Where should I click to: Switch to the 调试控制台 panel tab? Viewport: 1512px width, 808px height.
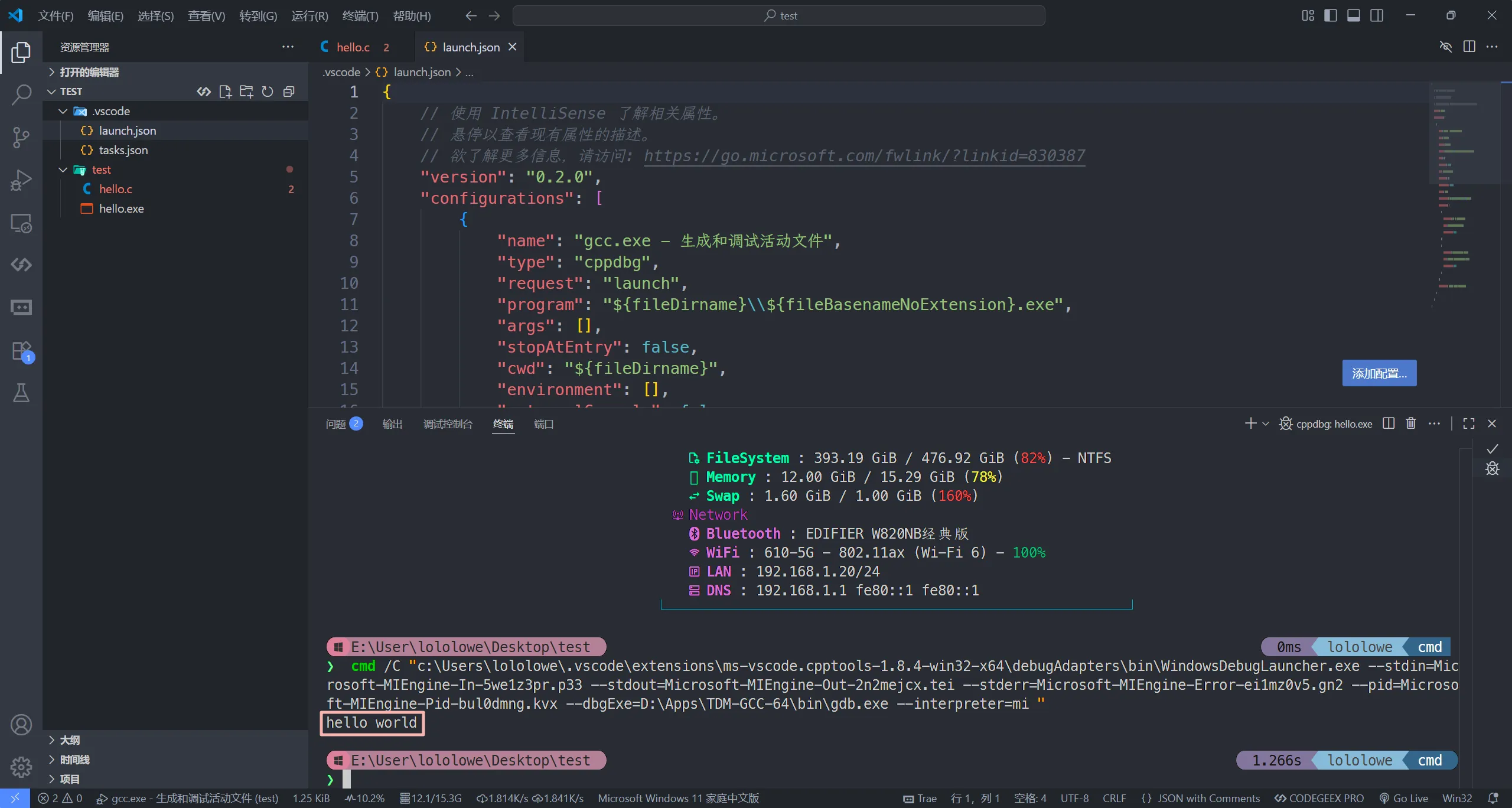pos(448,424)
